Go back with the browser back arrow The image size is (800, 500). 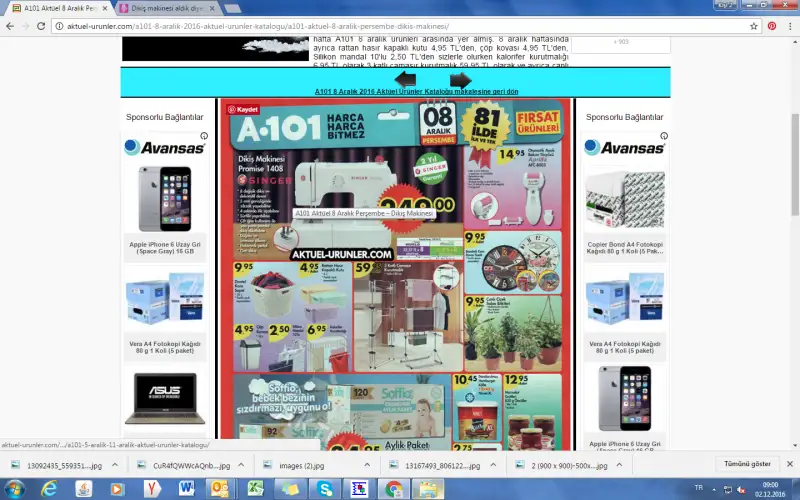[x=10, y=26]
